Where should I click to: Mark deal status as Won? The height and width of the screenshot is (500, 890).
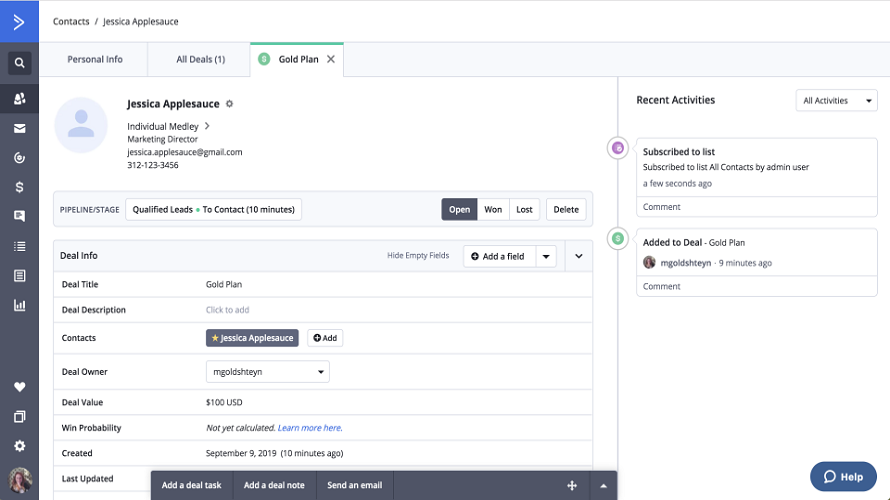point(493,210)
